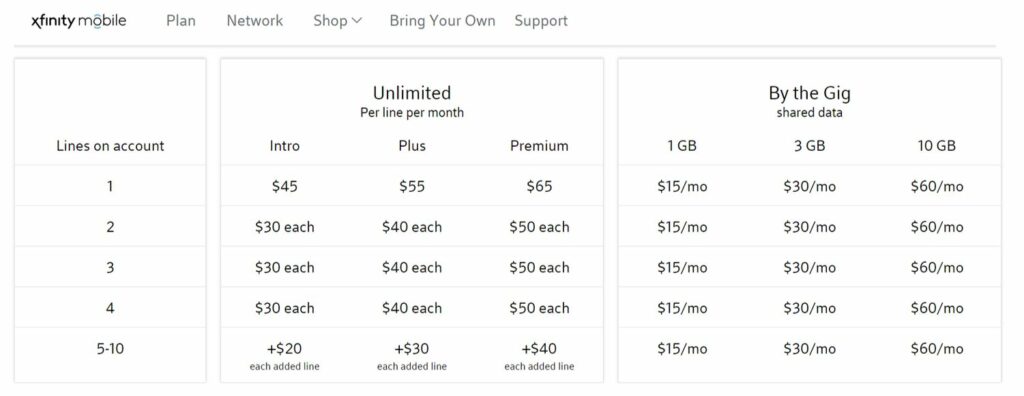Expand the Shop dropdown menu
The width and height of the screenshot is (1024, 396).
338,21
